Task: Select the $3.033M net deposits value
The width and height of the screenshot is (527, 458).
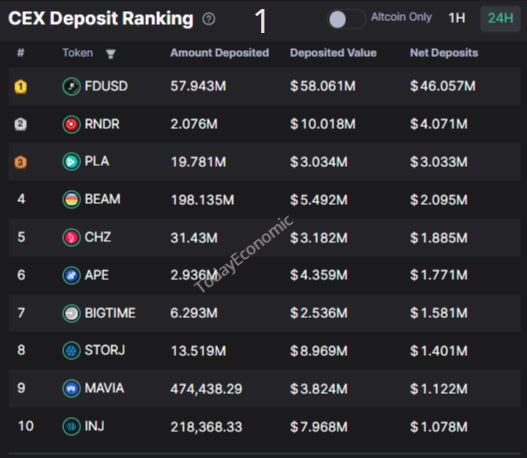Action: 439,162
